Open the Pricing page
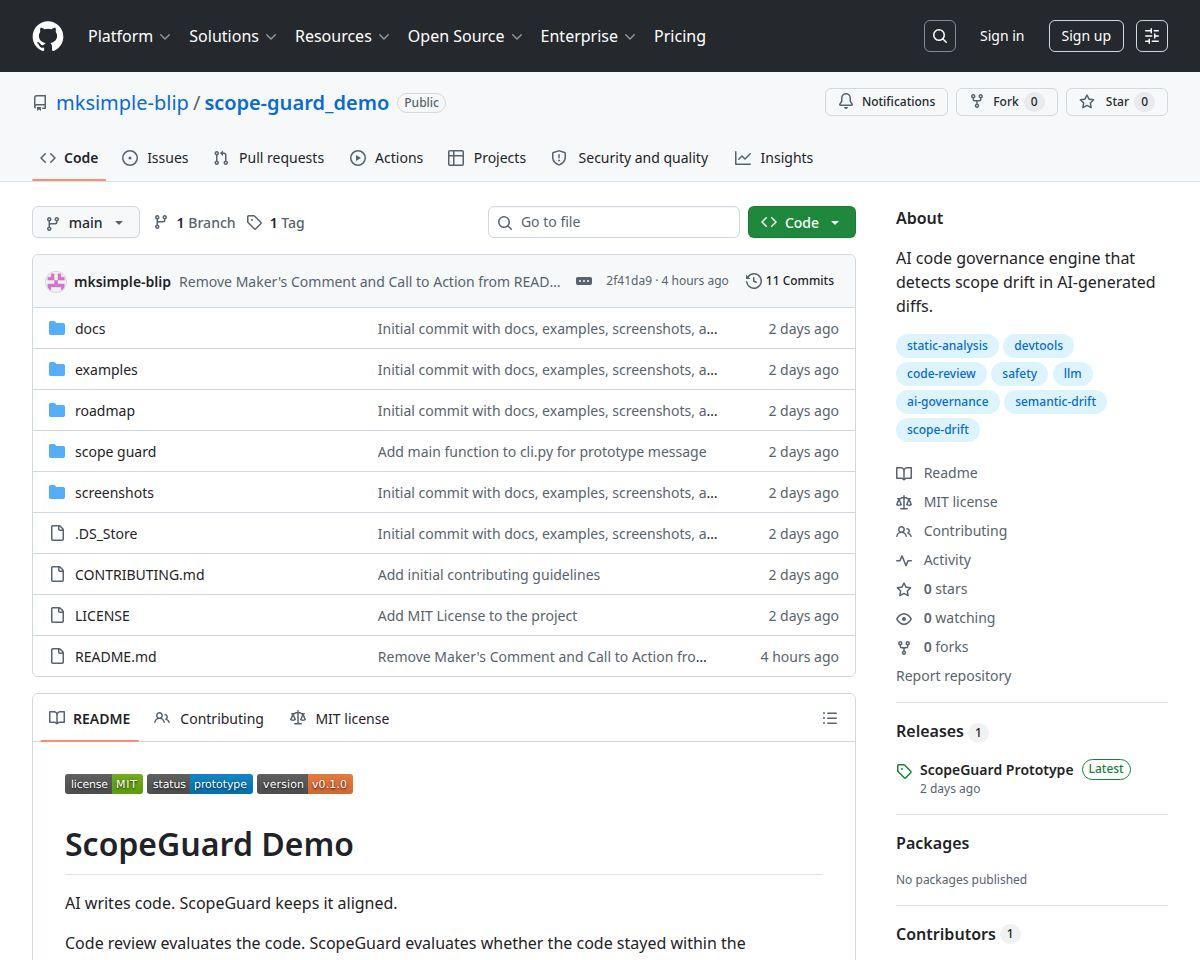This screenshot has height=960, width=1200. click(680, 36)
